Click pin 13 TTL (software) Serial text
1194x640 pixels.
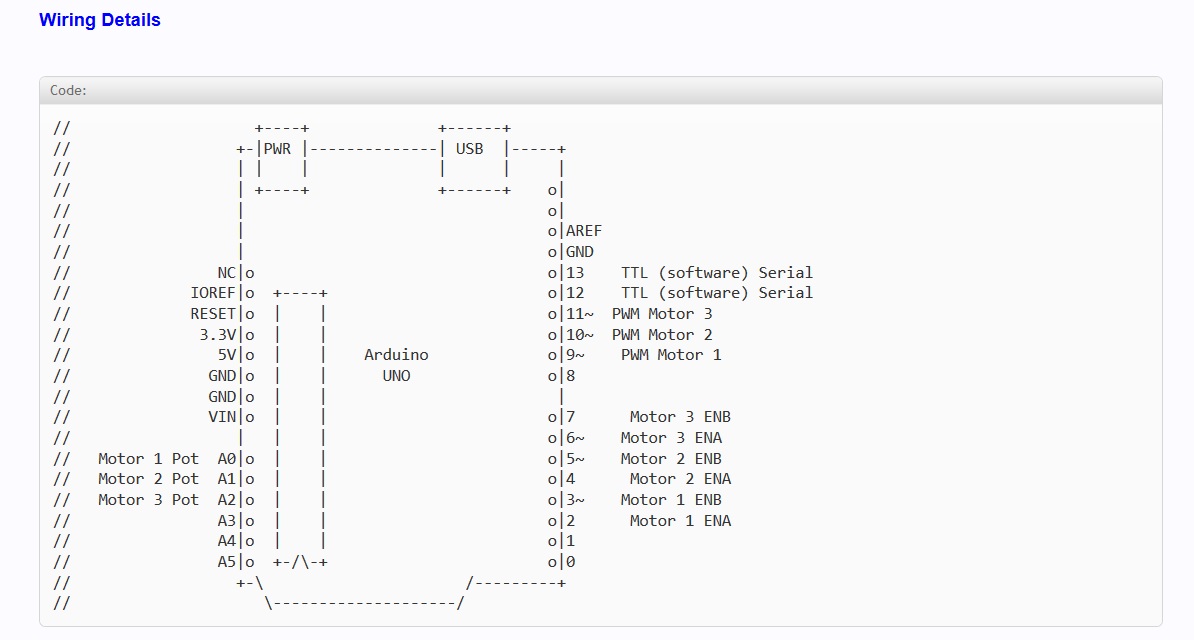click(717, 273)
